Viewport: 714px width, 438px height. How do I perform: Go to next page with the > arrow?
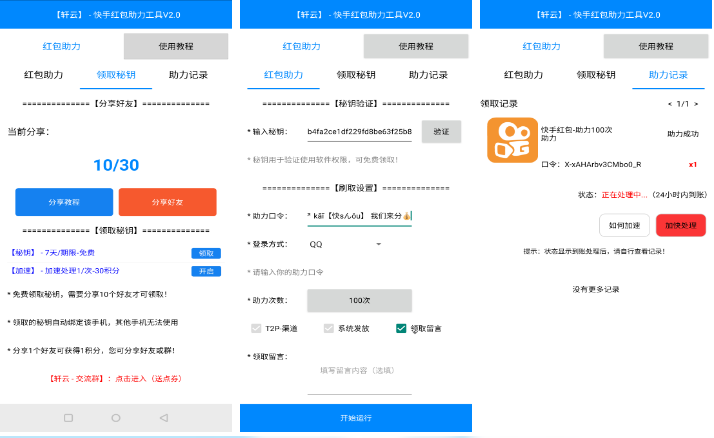coord(695,104)
